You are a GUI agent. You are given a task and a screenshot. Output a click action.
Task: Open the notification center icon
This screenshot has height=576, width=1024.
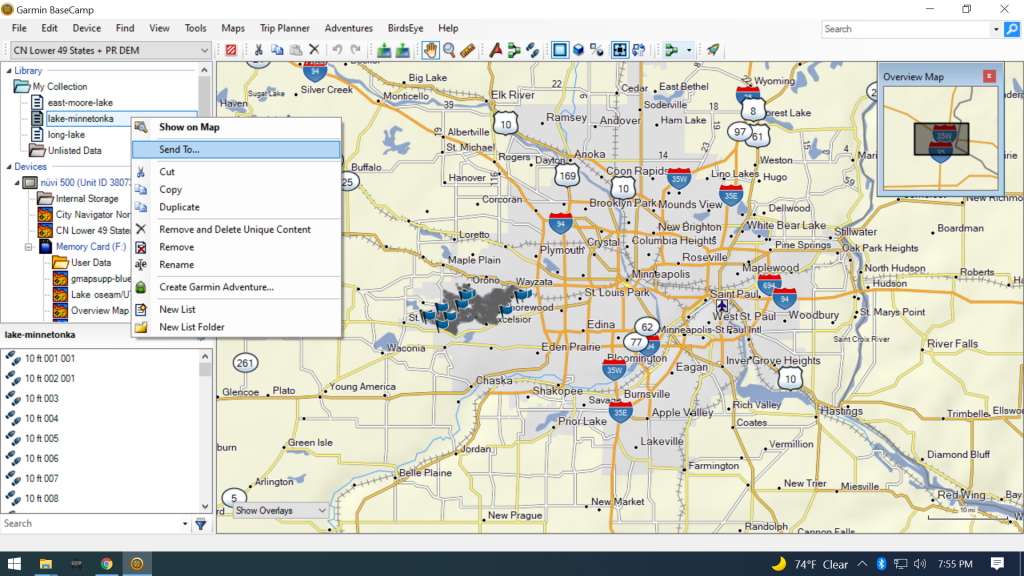(x=997, y=564)
